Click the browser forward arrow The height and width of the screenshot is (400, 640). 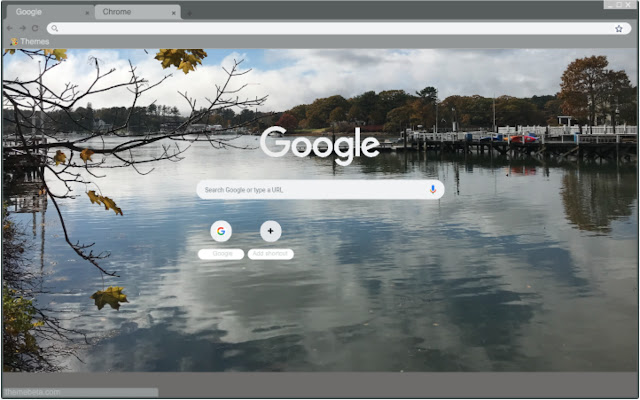pyautogui.click(x=22, y=28)
